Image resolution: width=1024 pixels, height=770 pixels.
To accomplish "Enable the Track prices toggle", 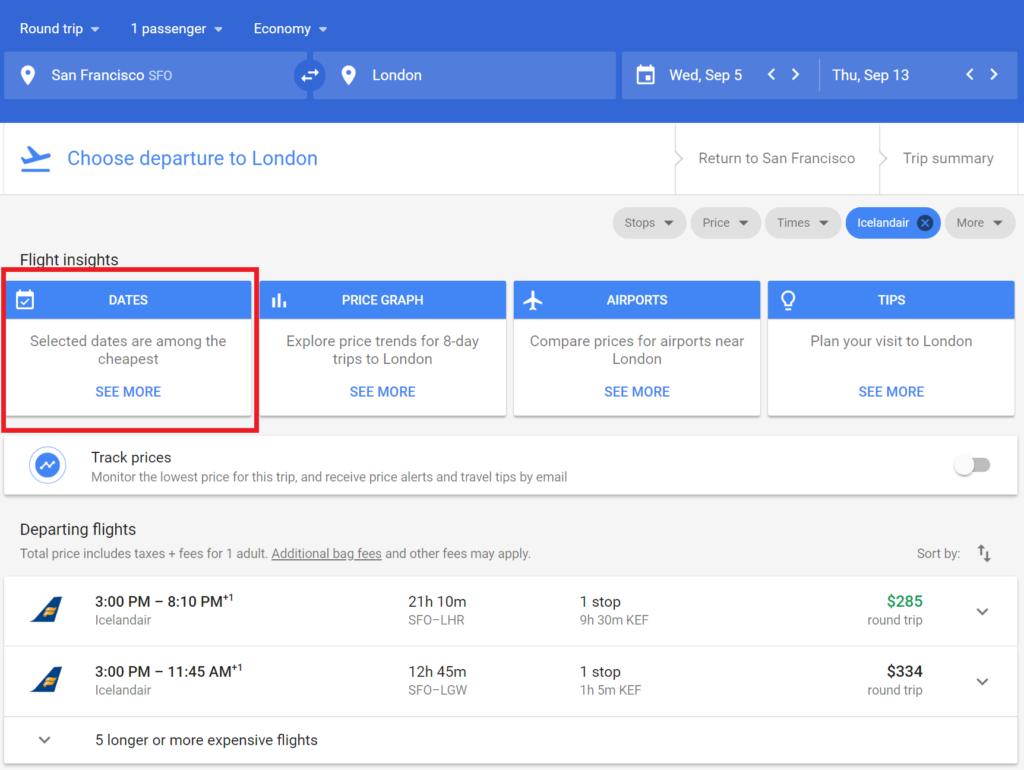I will click(x=971, y=465).
